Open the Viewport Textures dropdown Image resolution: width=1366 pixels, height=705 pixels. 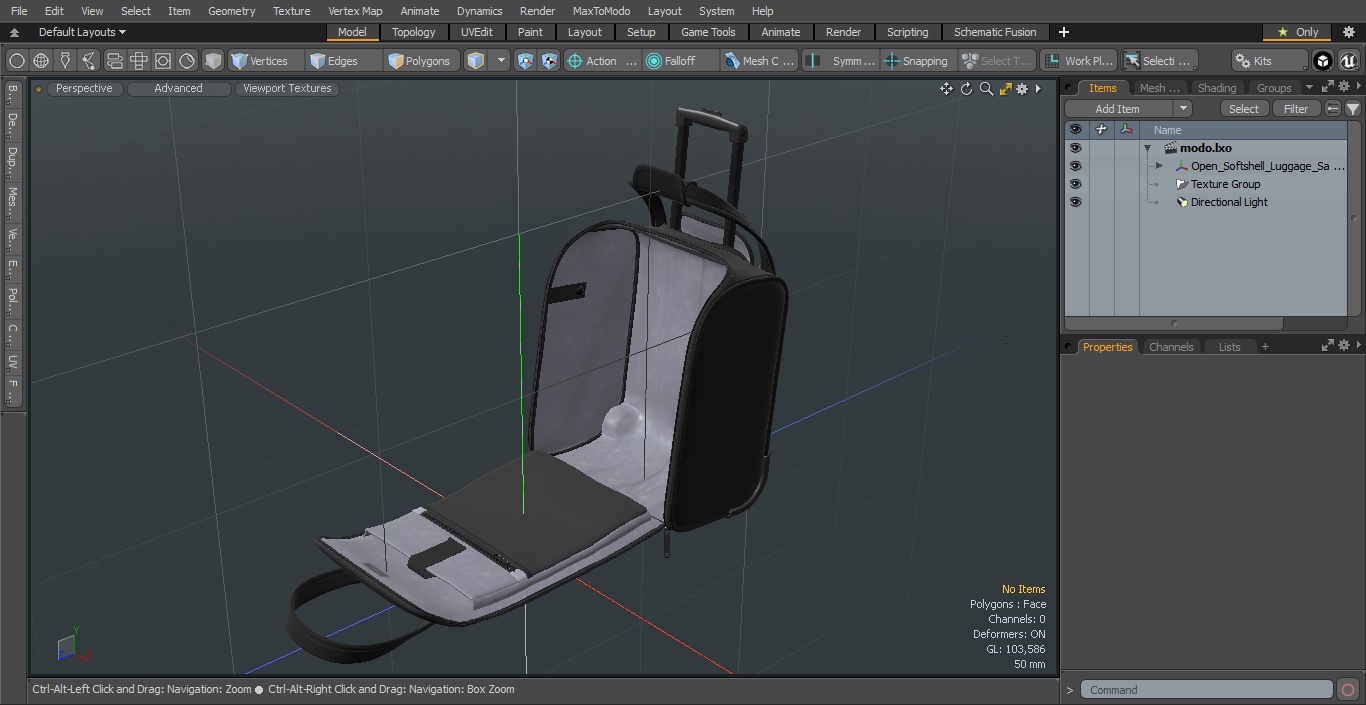pyautogui.click(x=287, y=88)
